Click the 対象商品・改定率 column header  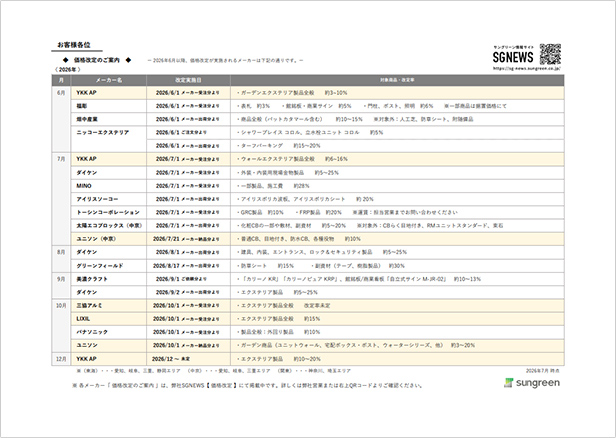(x=397, y=80)
